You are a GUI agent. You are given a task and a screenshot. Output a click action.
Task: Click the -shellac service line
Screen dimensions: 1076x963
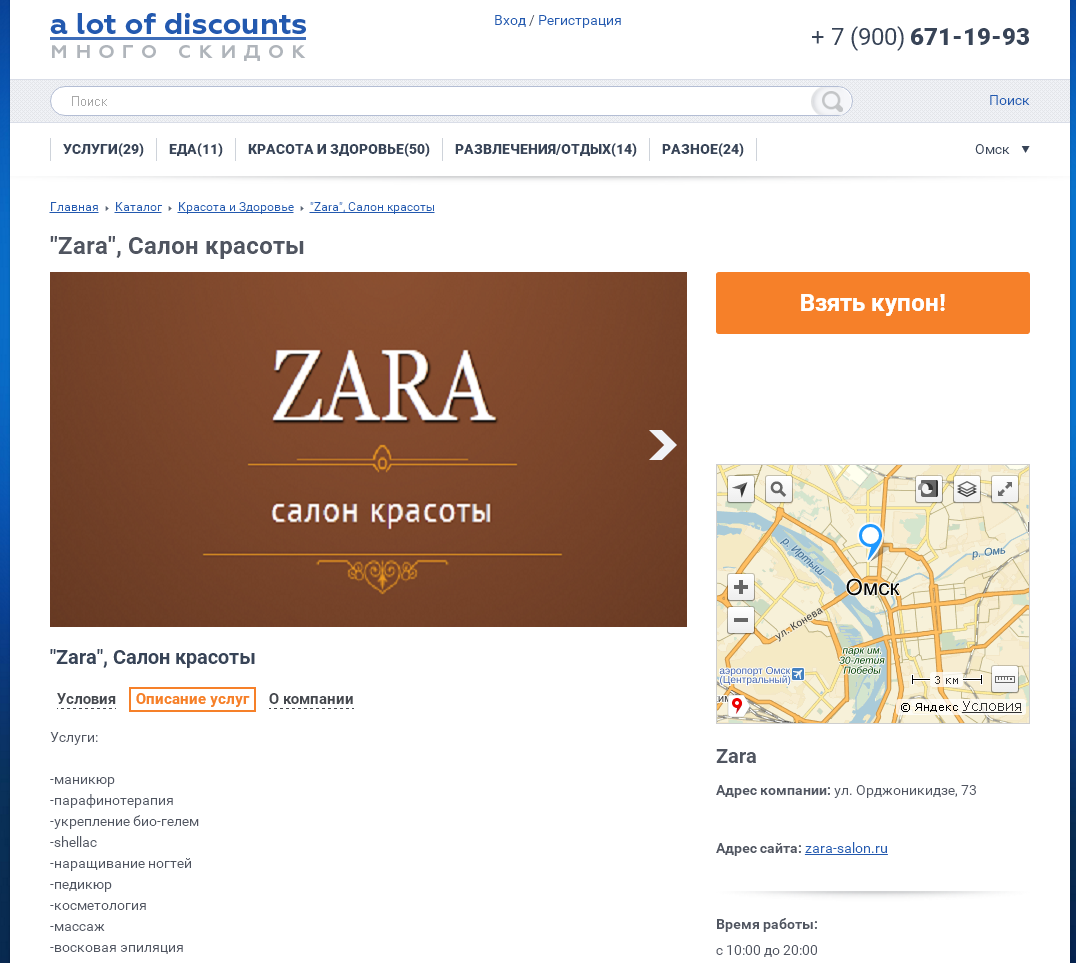[x=73, y=843]
